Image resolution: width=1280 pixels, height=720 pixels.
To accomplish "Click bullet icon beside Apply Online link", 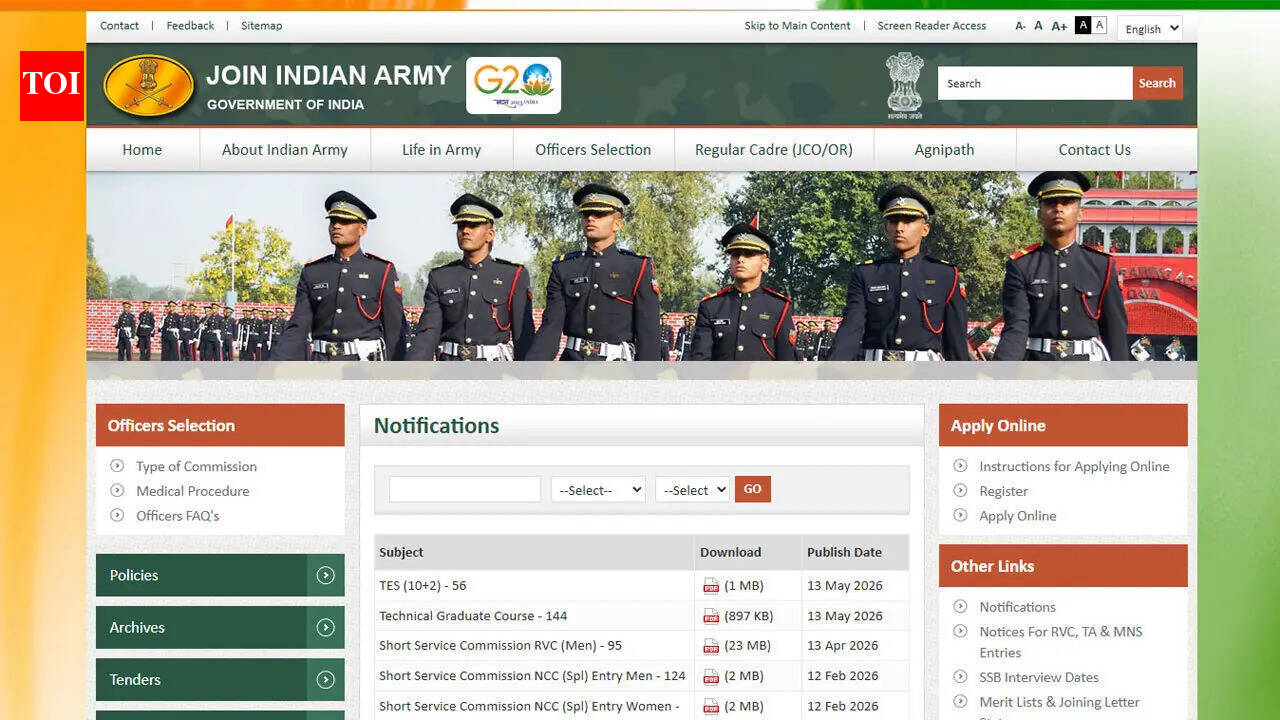I will tap(960, 515).
